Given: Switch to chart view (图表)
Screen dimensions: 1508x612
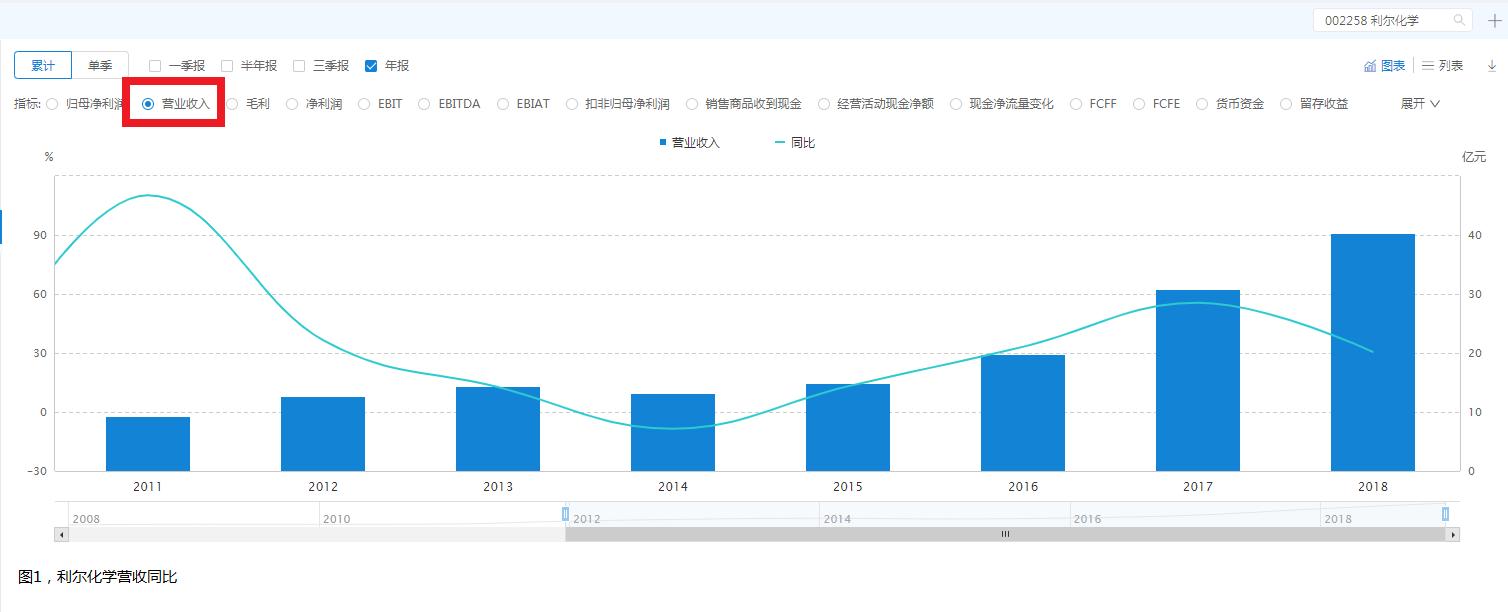Looking at the screenshot, I should (1384, 66).
